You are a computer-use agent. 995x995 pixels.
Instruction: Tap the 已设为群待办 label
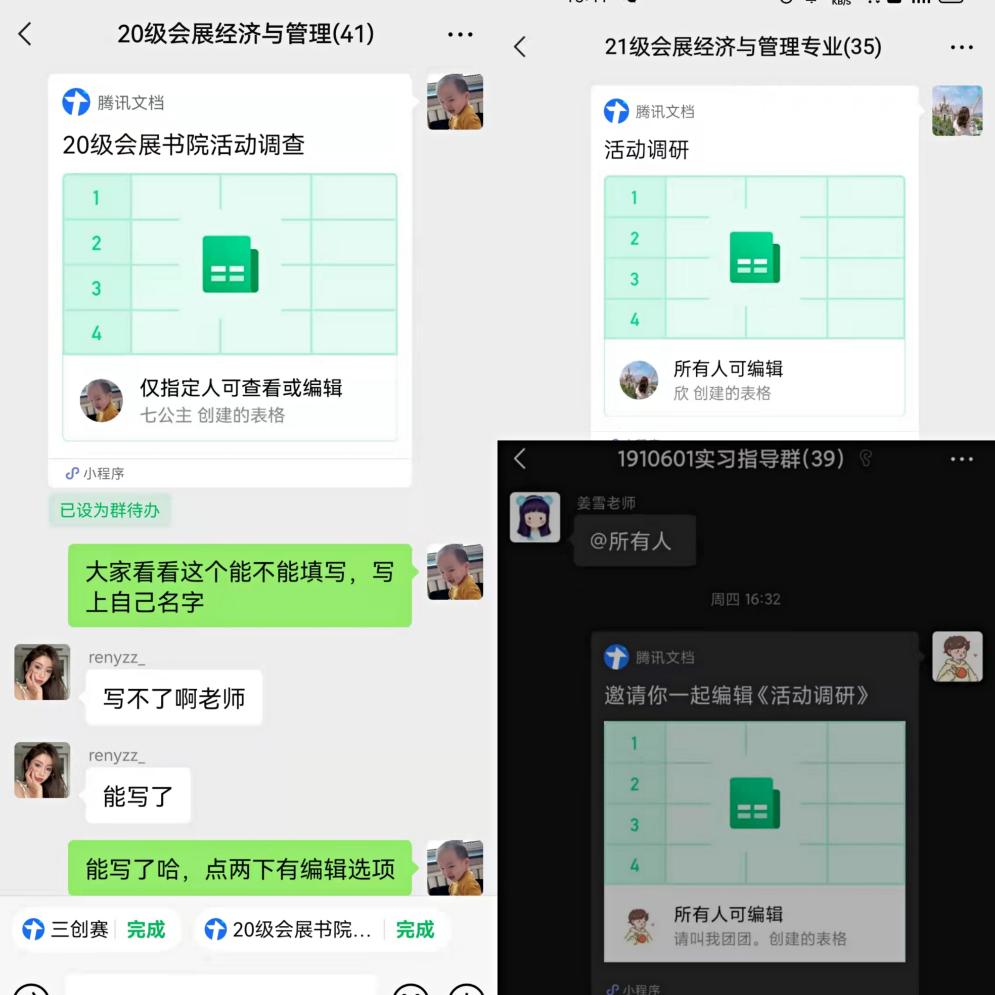[110, 510]
